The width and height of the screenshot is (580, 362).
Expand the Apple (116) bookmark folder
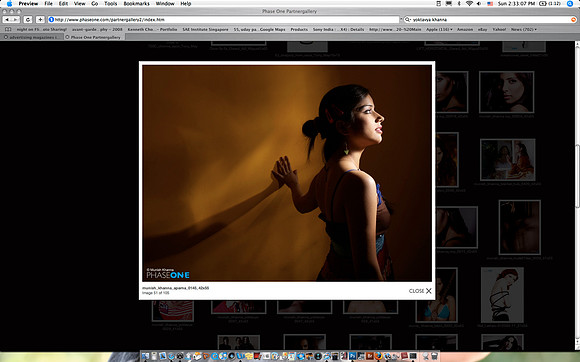click(x=439, y=29)
